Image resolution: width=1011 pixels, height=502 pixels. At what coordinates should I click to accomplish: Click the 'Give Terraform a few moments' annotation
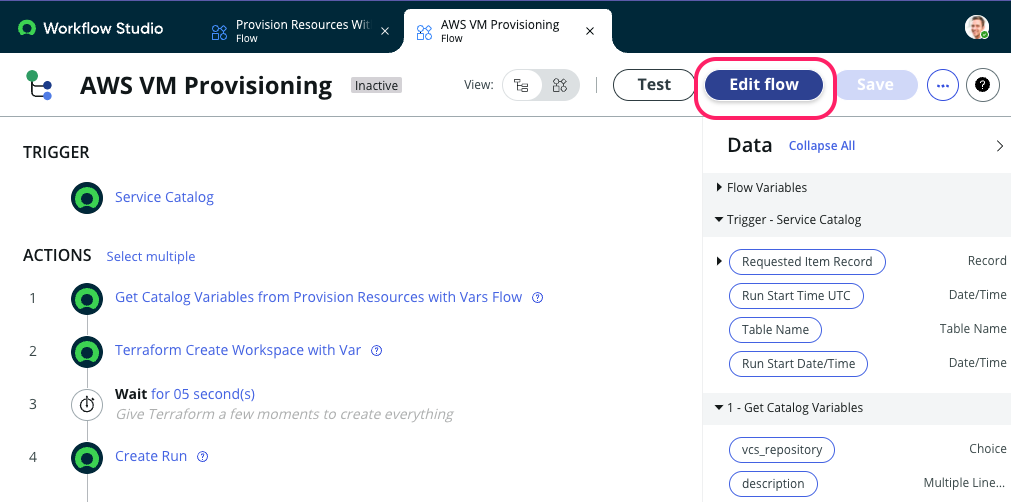click(284, 414)
